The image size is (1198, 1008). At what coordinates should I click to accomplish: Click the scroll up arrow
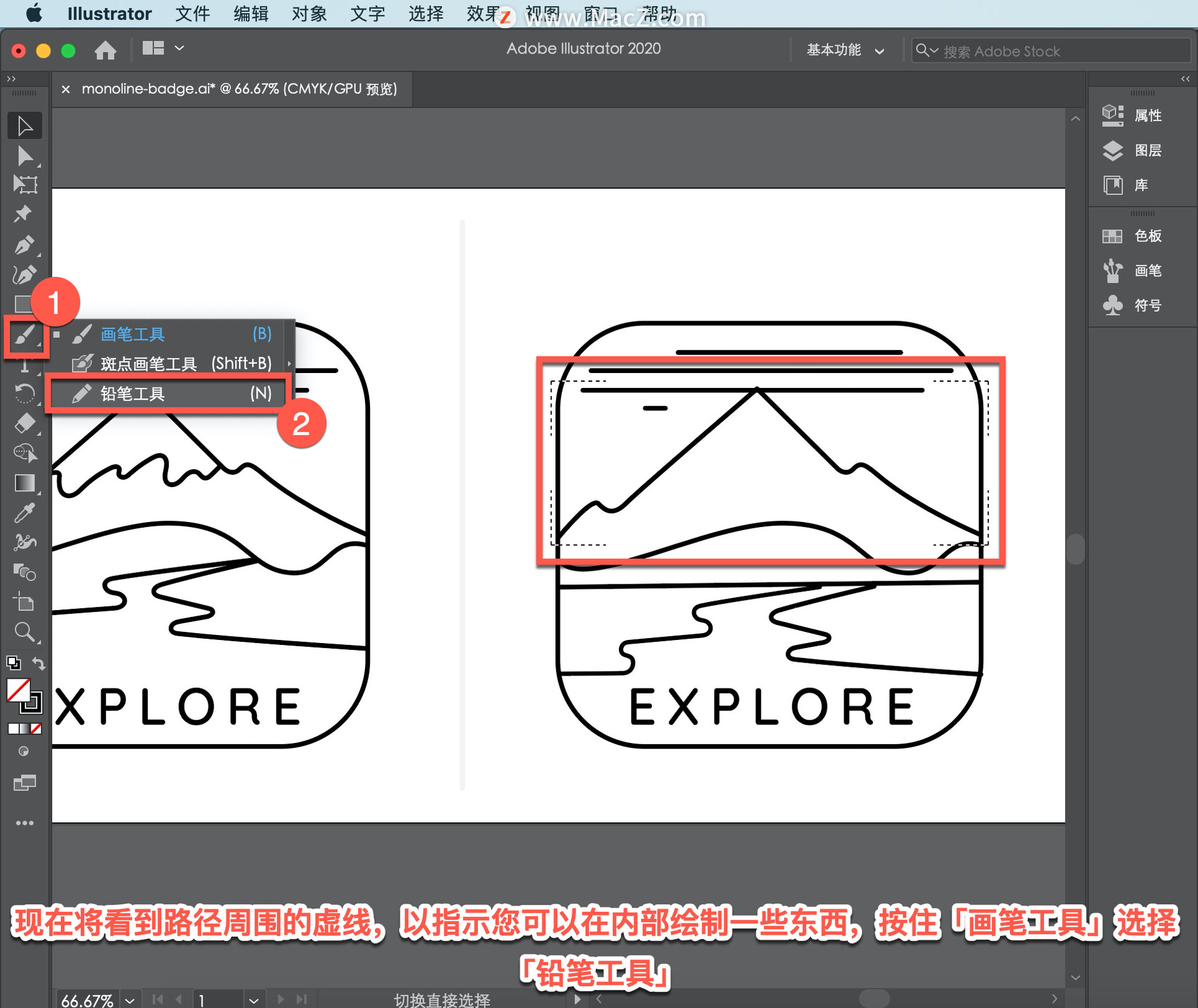(x=1075, y=119)
